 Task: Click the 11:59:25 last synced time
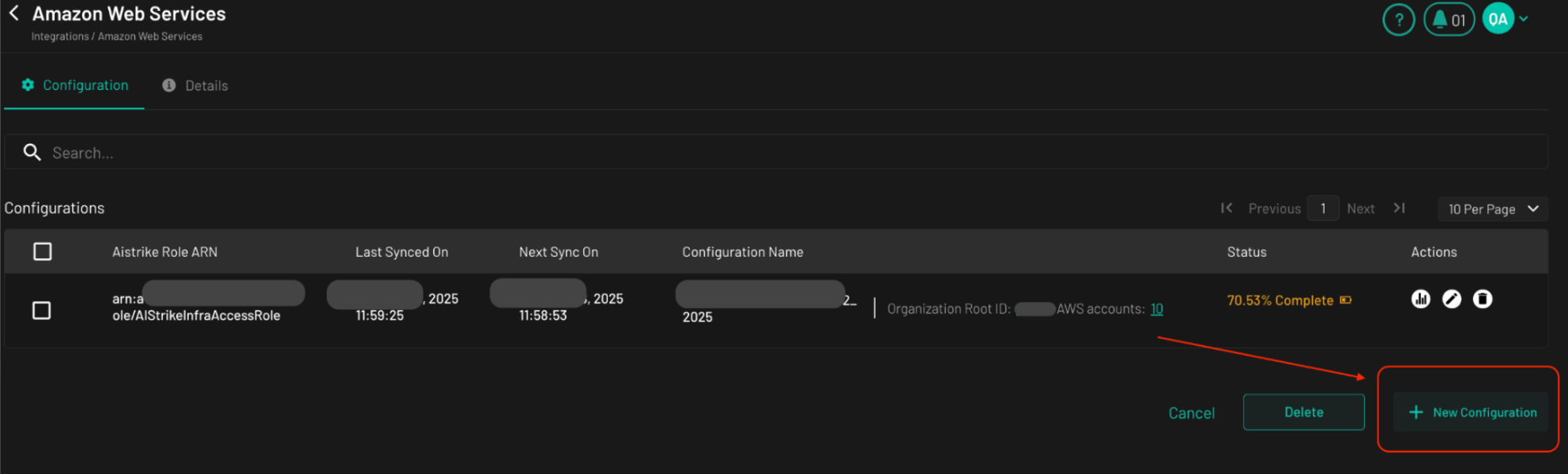point(379,315)
